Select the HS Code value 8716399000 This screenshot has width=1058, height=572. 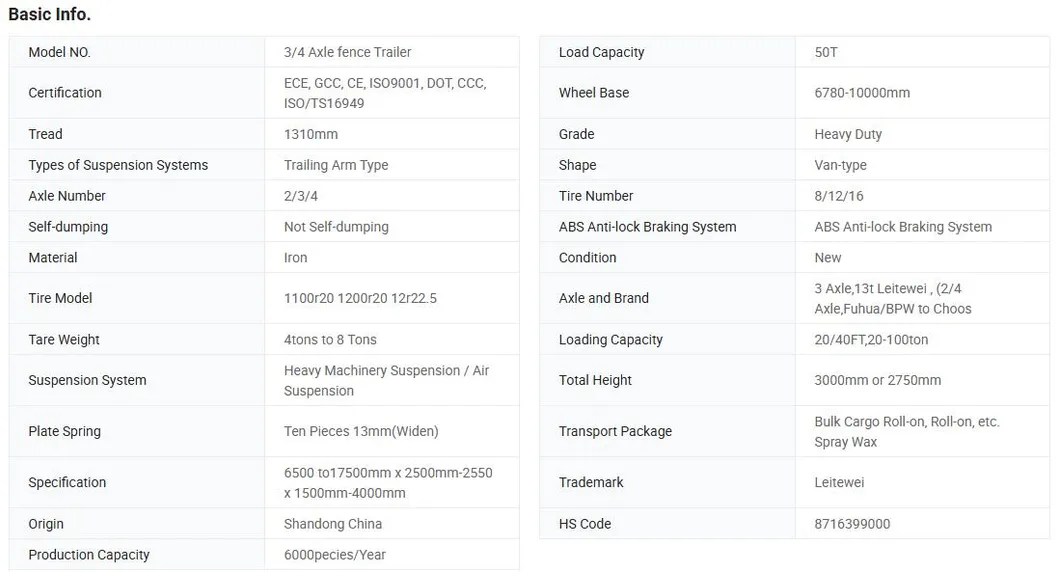[852, 524]
